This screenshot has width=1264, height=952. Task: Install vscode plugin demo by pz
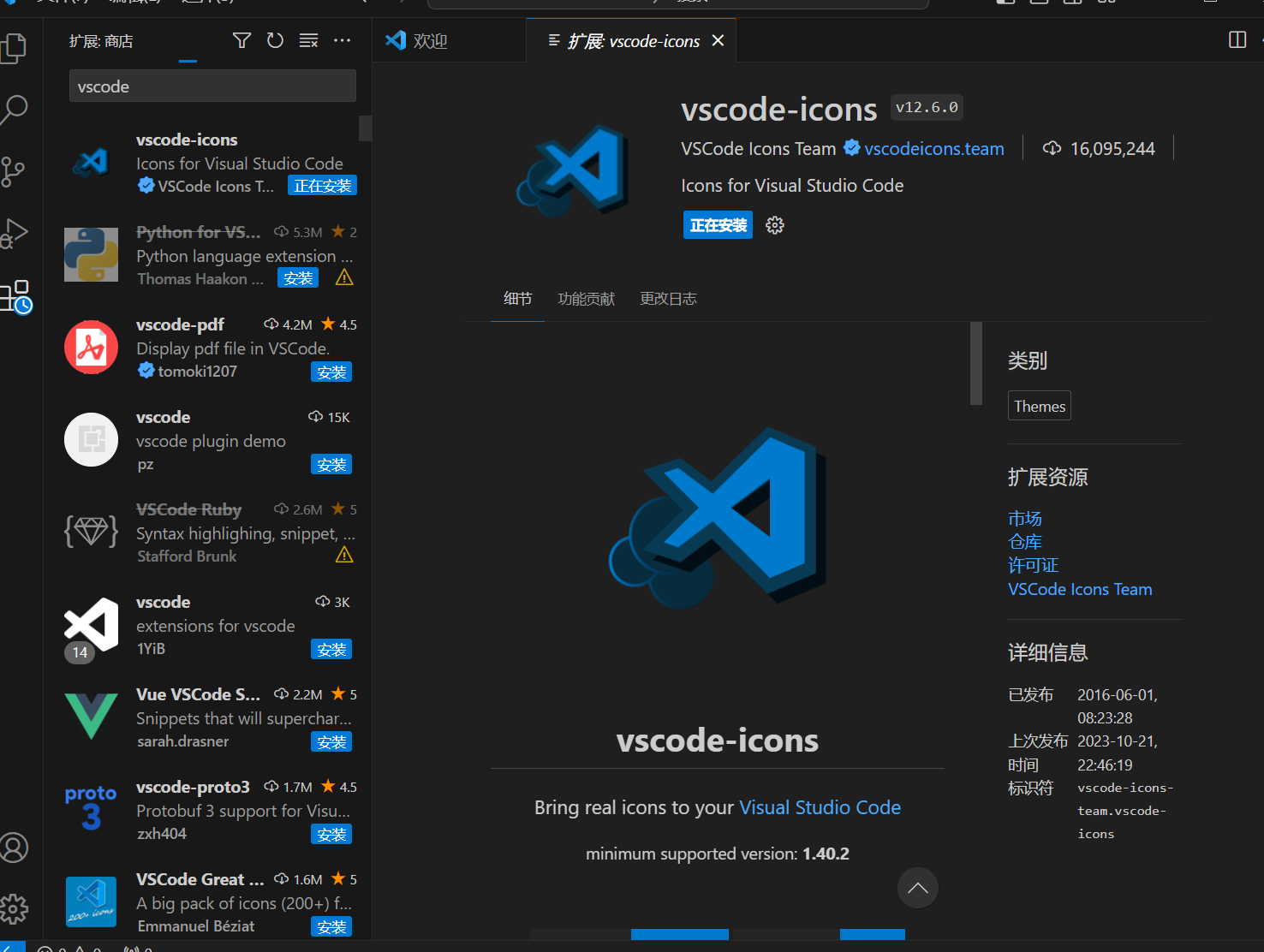[331, 464]
